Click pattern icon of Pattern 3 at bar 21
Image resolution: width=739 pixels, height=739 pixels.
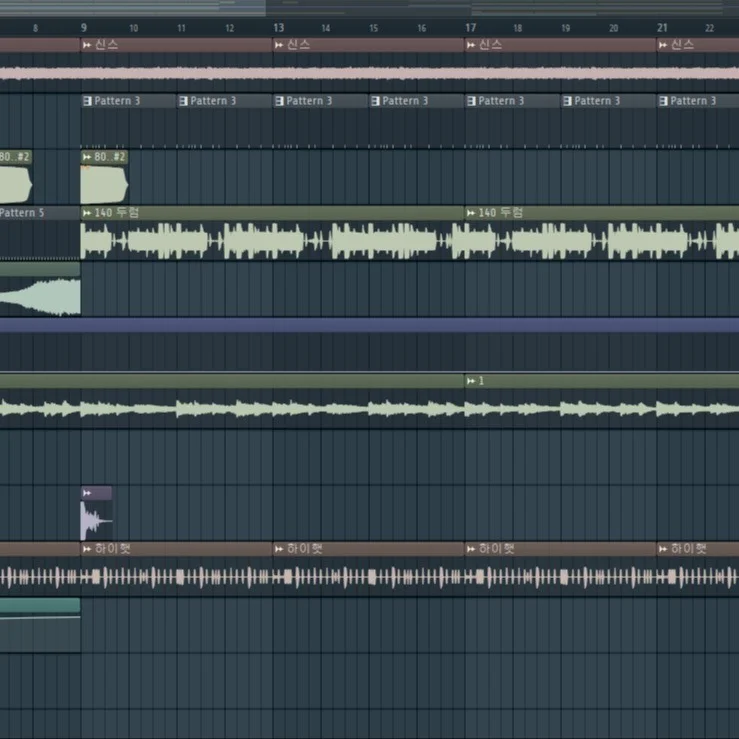664,101
